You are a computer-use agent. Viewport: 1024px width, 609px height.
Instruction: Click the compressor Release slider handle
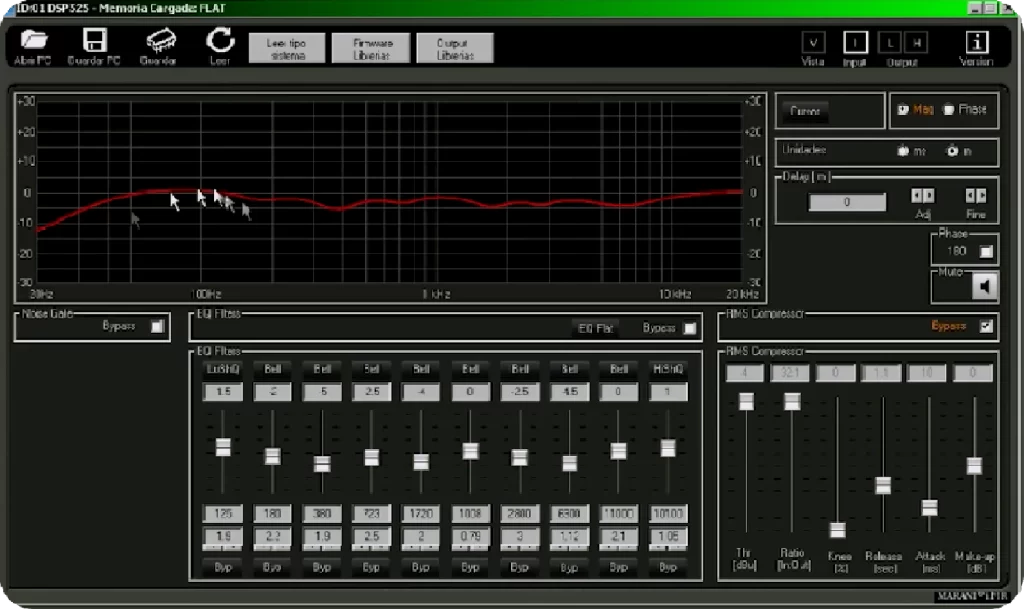click(882, 486)
